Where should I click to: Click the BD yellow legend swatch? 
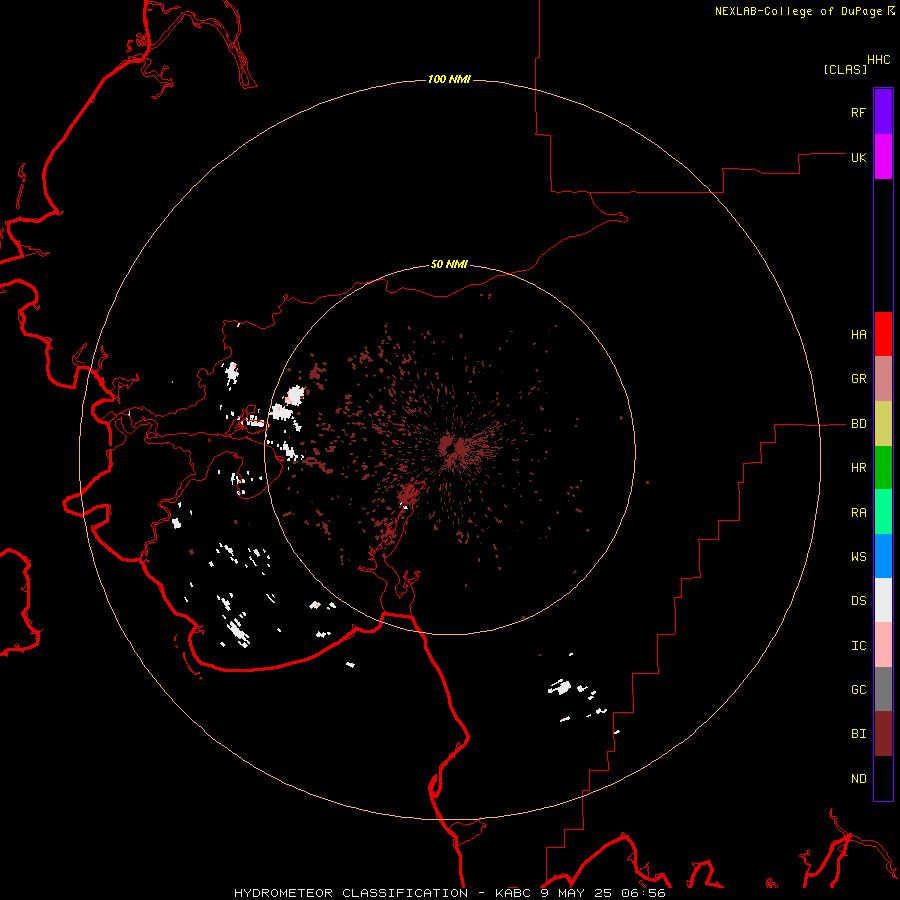click(883, 424)
